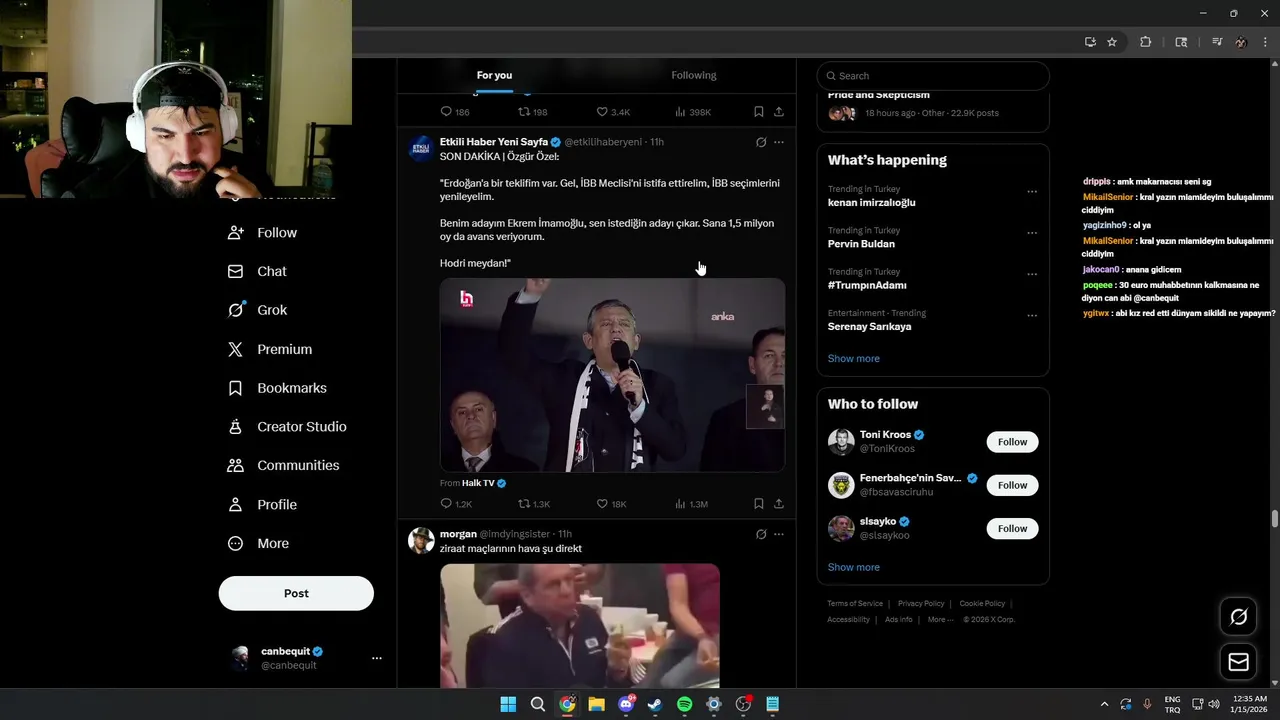This screenshot has width=1280, height=720.
Task: Switch to the Following tab
Action: (693, 76)
